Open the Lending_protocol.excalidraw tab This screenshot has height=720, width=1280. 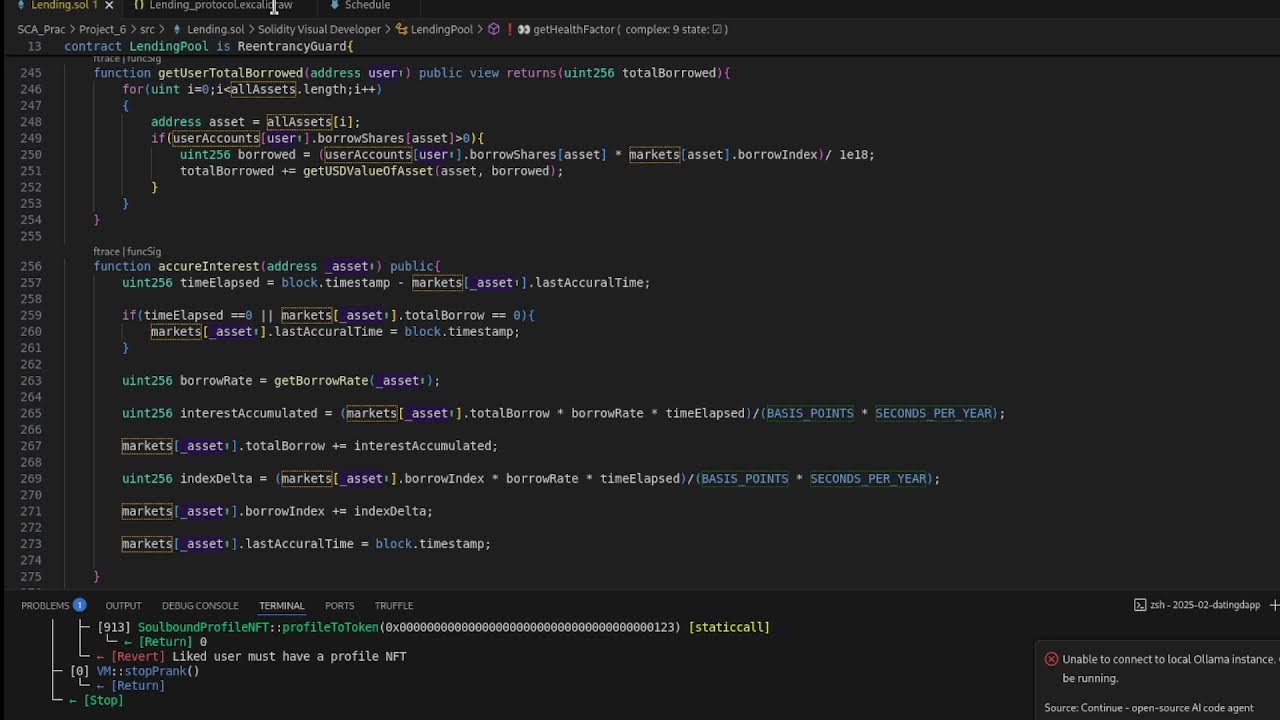pyautogui.click(x=221, y=5)
